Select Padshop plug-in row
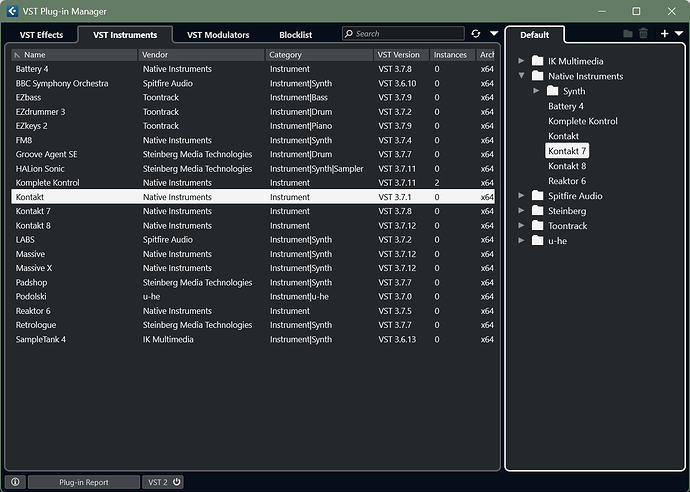This screenshot has height=492, width=690. pos(253,283)
